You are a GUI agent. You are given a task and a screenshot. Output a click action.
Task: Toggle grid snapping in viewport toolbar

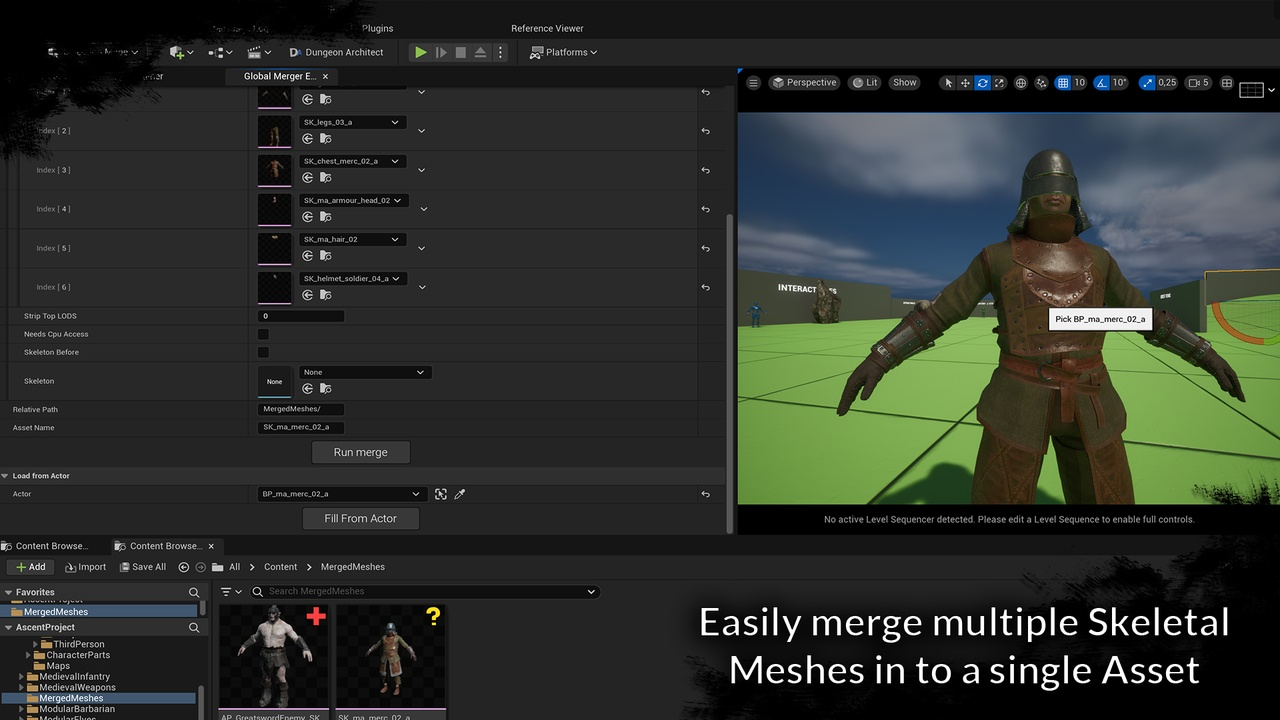pyautogui.click(x=1063, y=83)
